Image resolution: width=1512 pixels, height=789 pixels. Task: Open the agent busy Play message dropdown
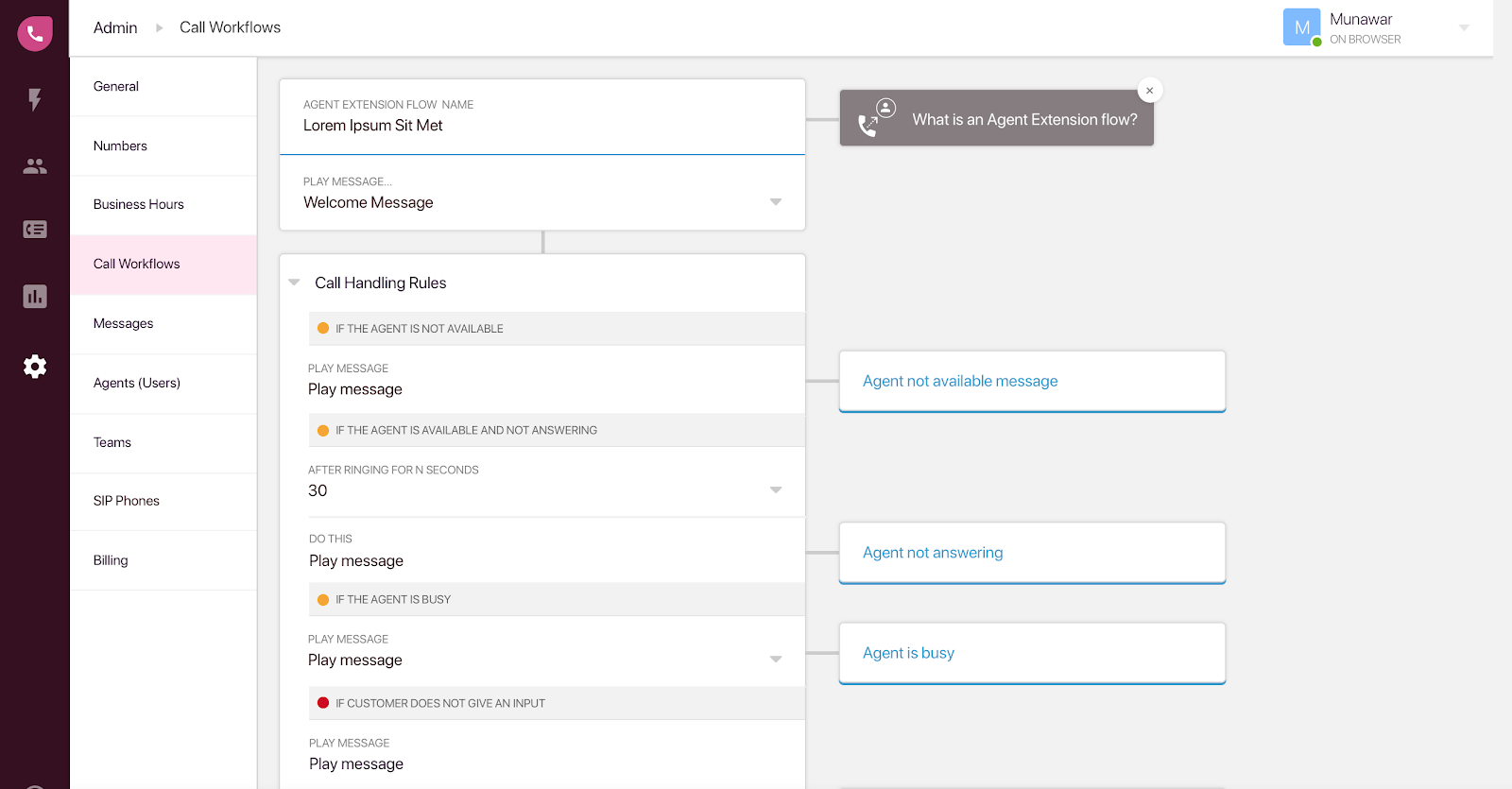775,660
